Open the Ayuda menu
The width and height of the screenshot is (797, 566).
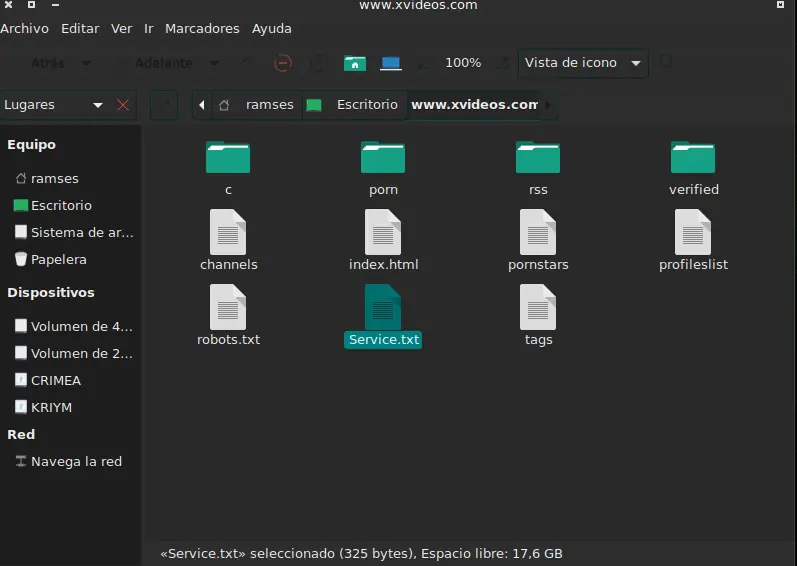pyautogui.click(x=272, y=28)
